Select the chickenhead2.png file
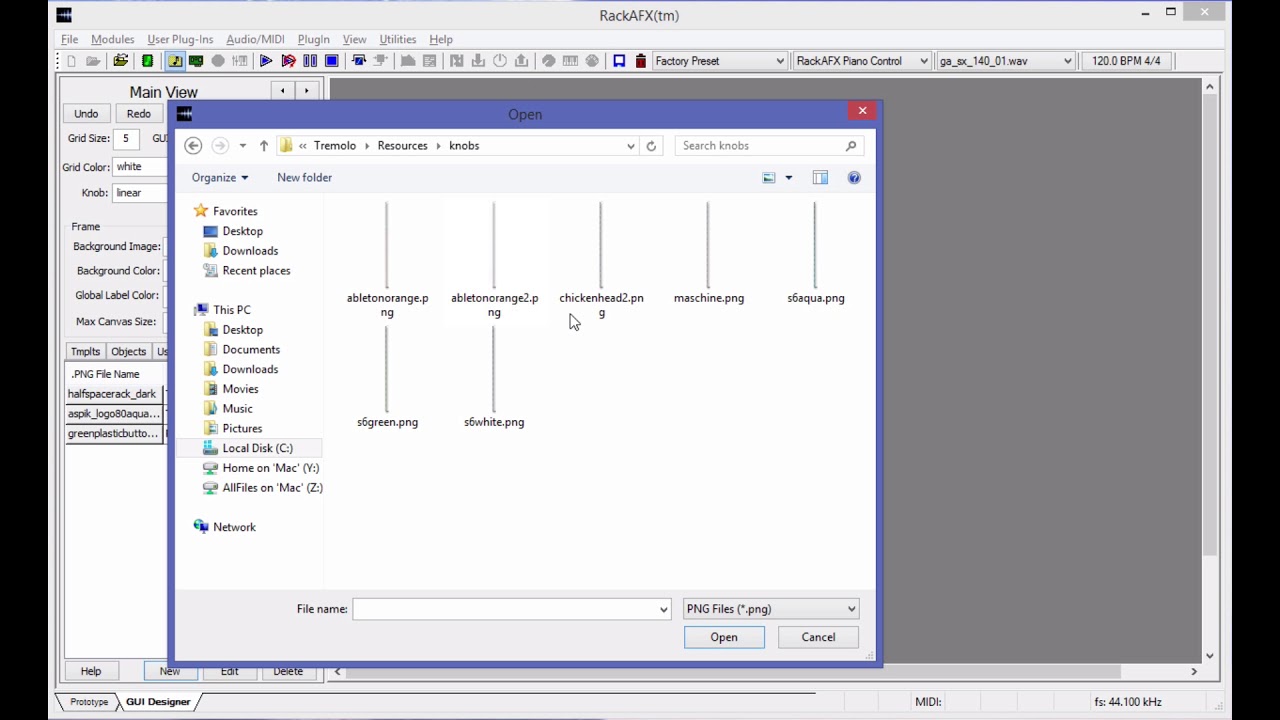Viewport: 1280px width, 720px height. [x=601, y=261]
